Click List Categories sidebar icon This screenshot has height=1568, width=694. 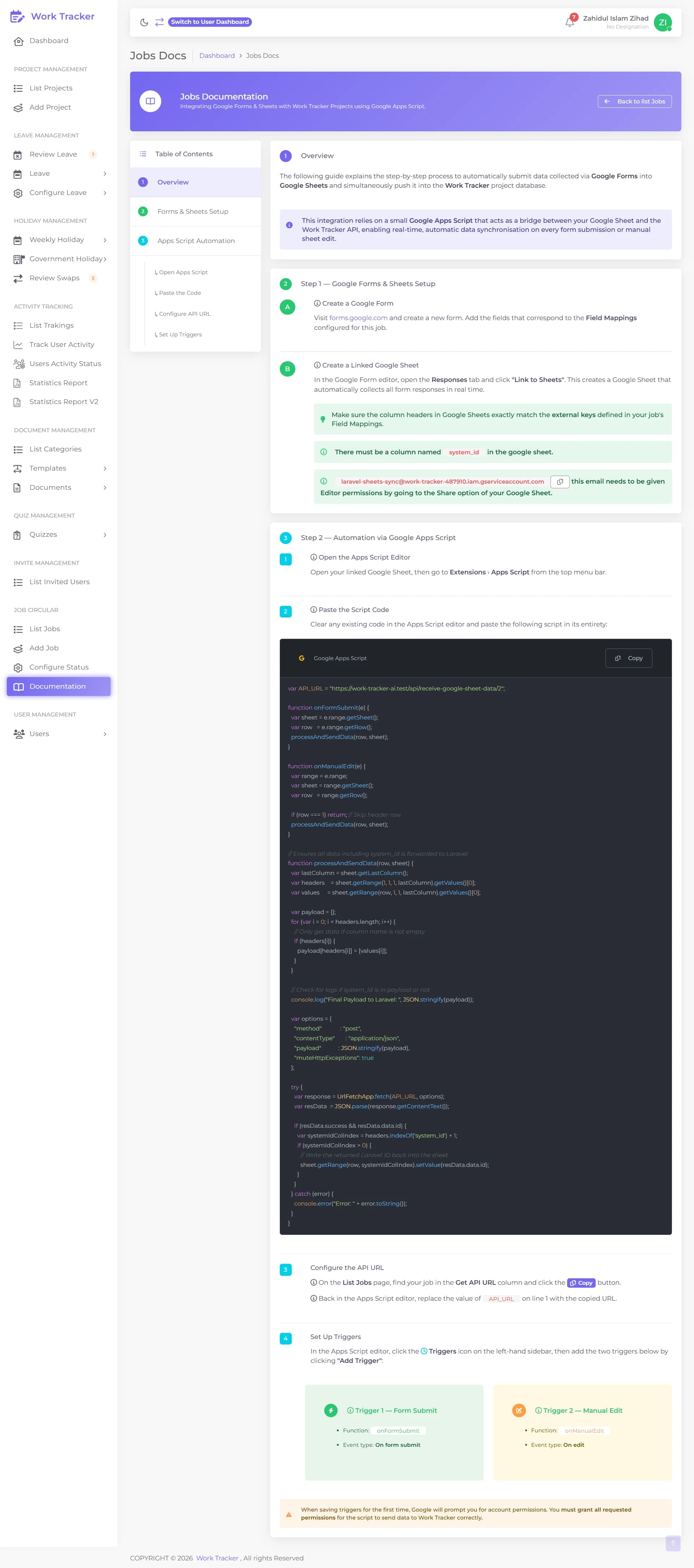coord(18,449)
